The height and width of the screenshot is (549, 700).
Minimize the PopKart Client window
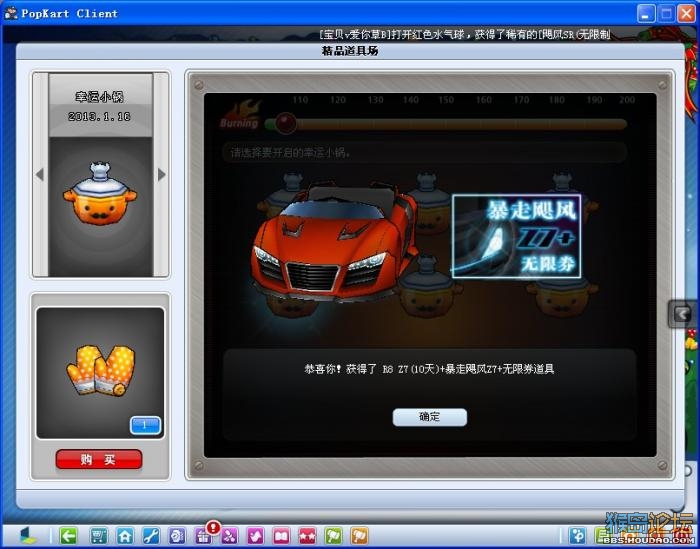coord(645,13)
